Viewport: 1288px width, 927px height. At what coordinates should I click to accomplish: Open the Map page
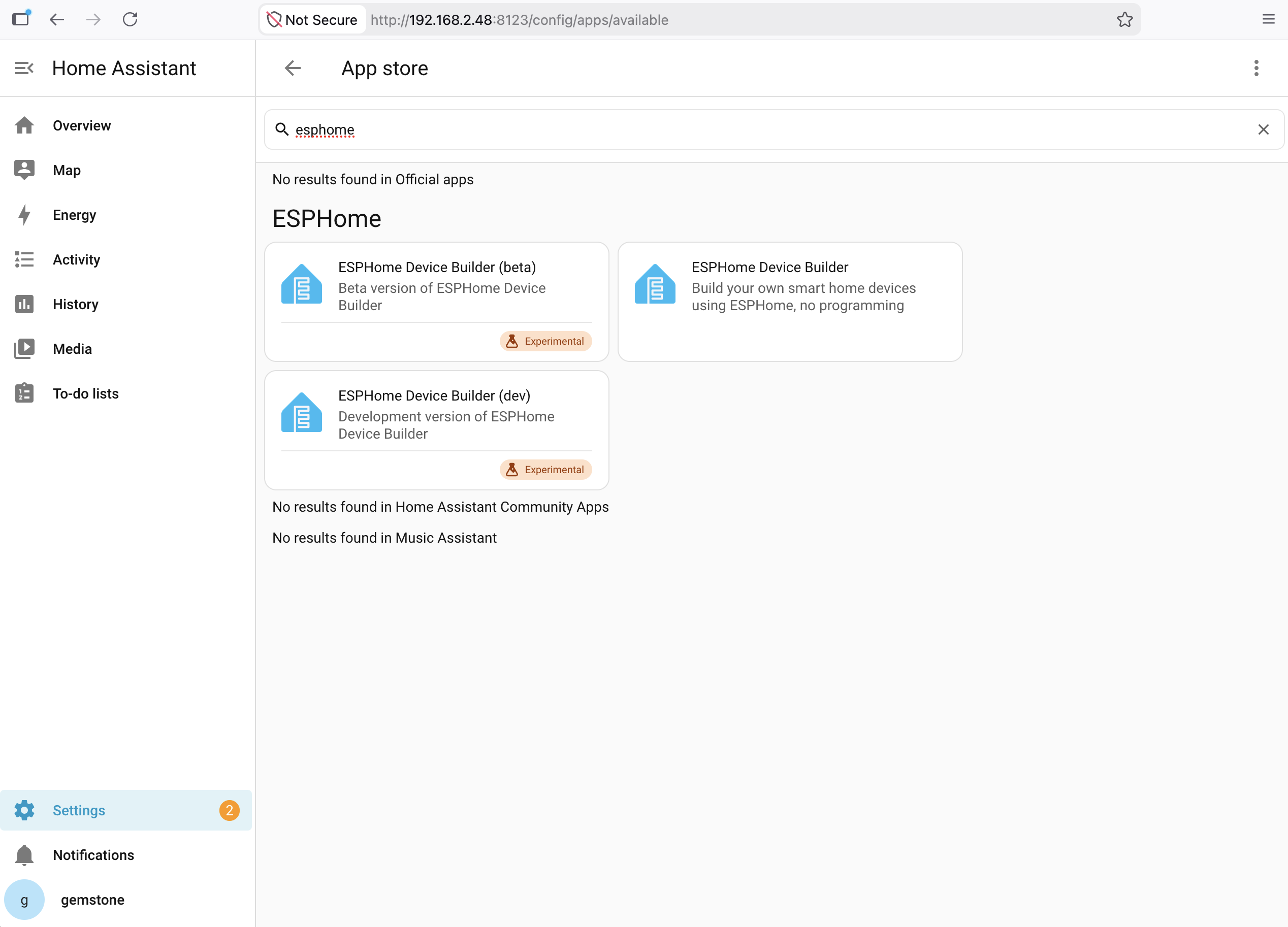click(125, 170)
